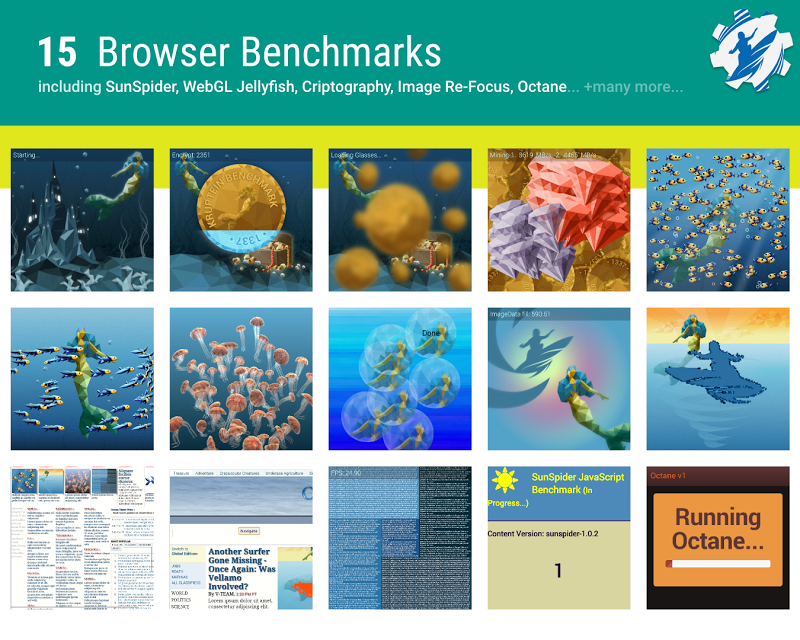Click the 'Encrypt: 2351' status label

tap(191, 155)
